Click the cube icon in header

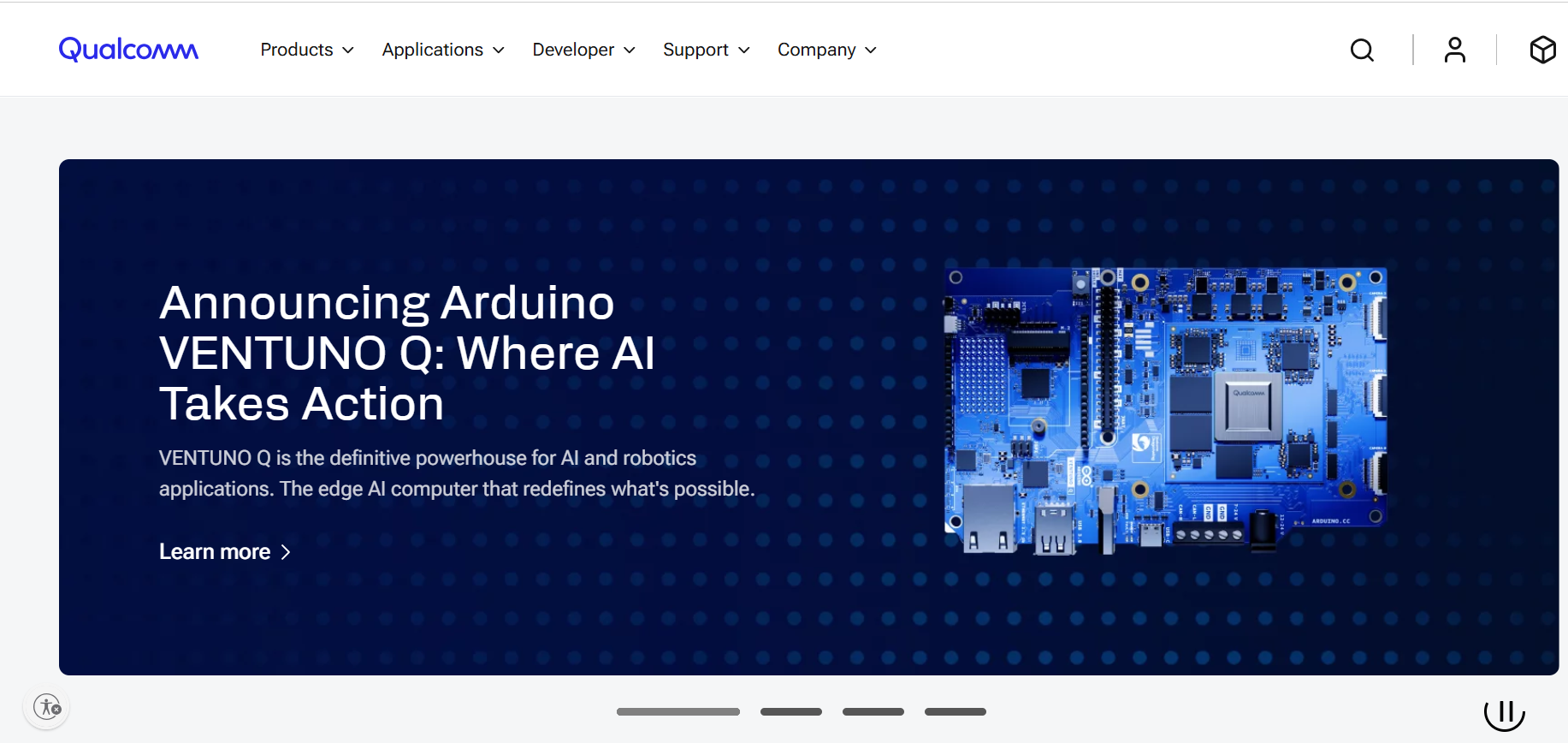pyautogui.click(x=1542, y=51)
